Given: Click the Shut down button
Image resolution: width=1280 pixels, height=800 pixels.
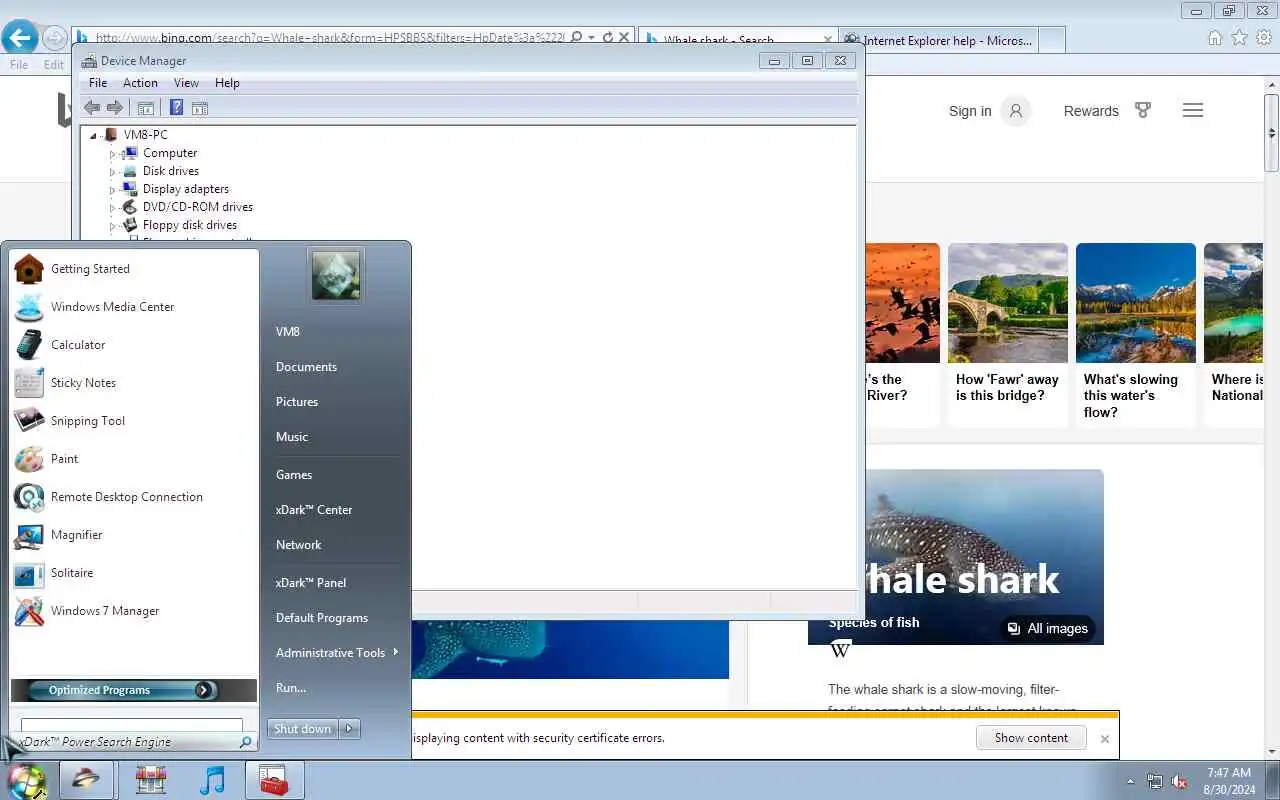Looking at the screenshot, I should (303, 729).
